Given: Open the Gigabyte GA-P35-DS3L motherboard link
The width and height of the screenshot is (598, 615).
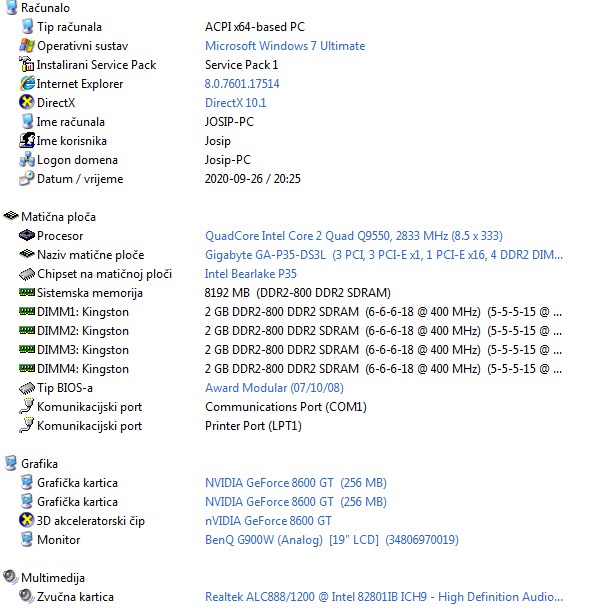Looking at the screenshot, I should coord(384,255).
